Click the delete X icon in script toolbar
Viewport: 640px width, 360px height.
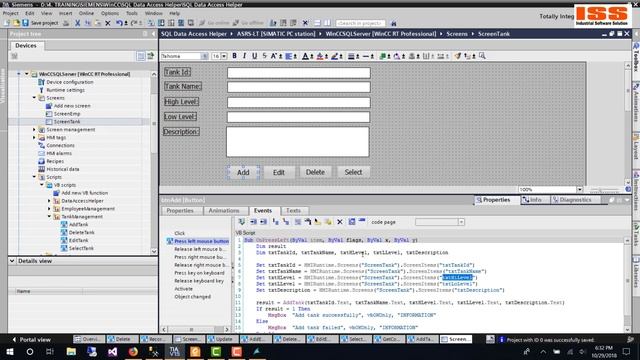(x=340, y=222)
